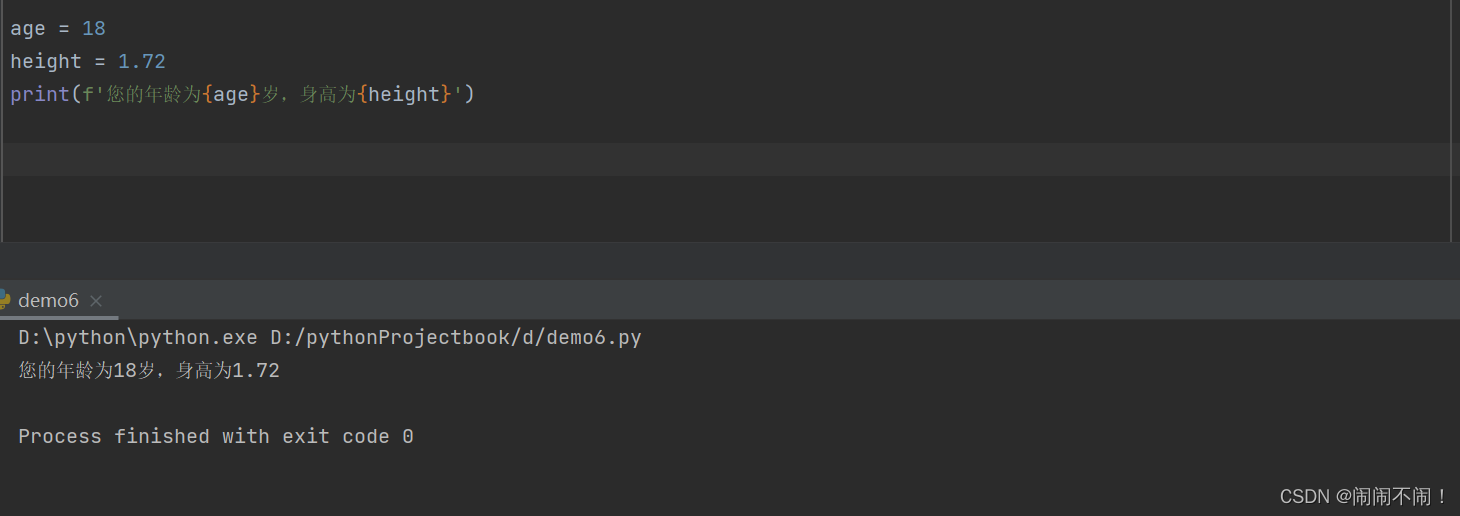Click the closing parenthesis of print statement

tap(470, 94)
